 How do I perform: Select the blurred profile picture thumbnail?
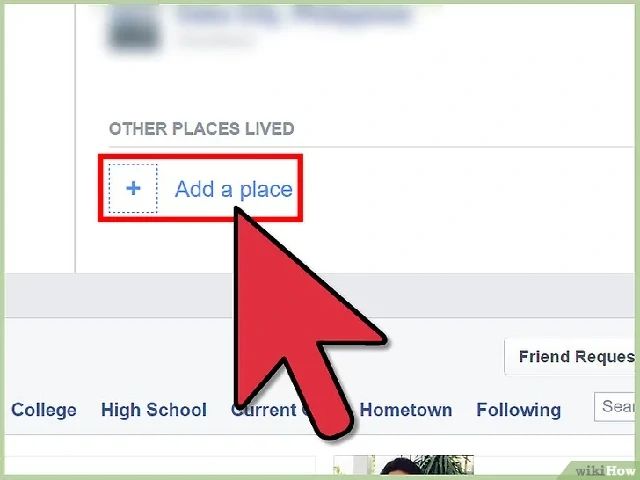click(x=134, y=29)
